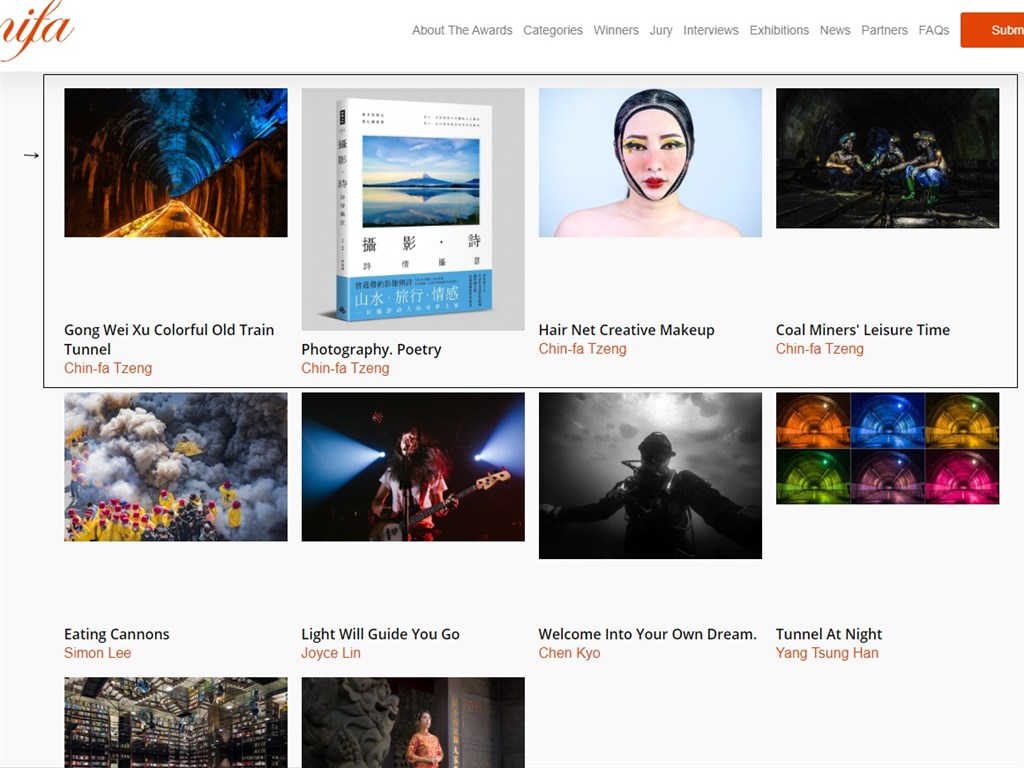Click author link Joyce Lin
Image resolution: width=1024 pixels, height=768 pixels.
coord(330,652)
